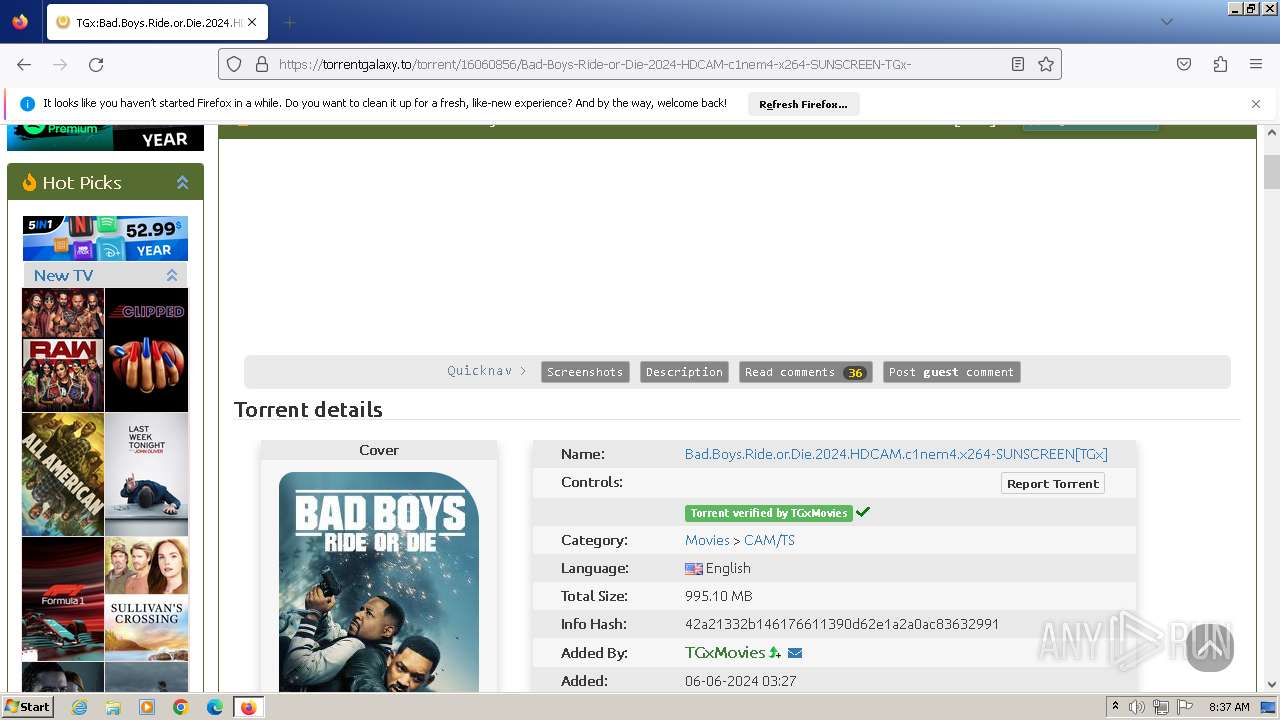This screenshot has width=1280, height=720.
Task: Click the follow uploader icon beside TGxMovies
Action: click(x=775, y=653)
